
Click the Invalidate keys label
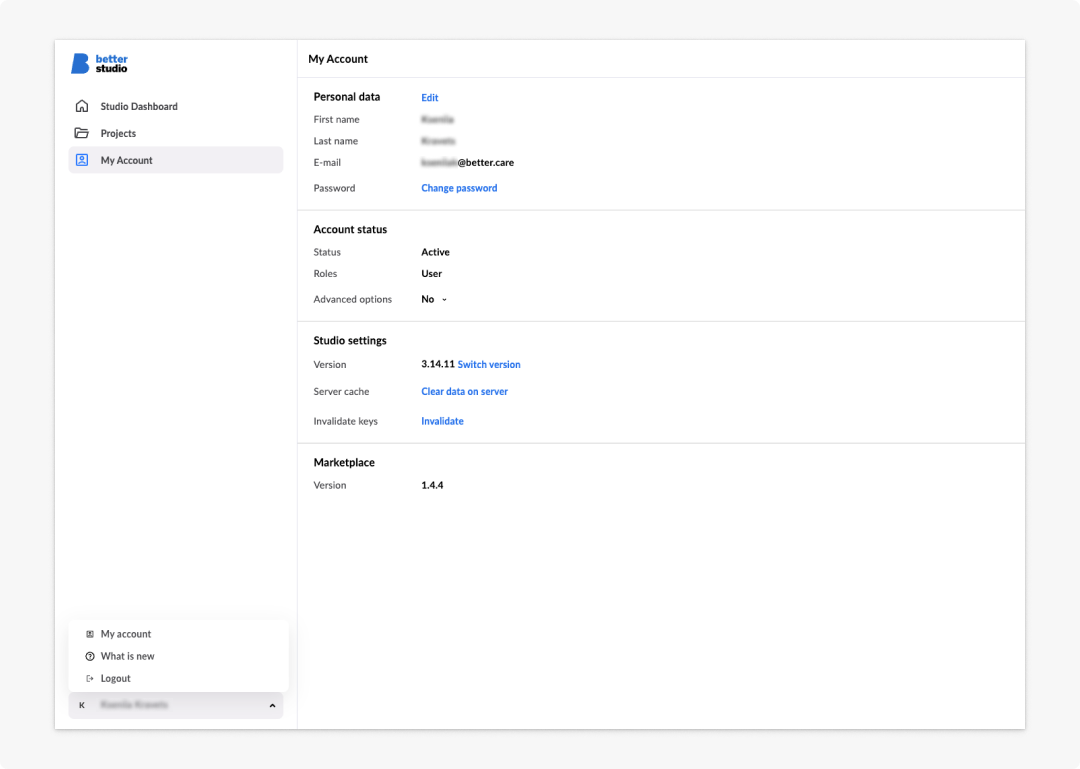(345, 421)
